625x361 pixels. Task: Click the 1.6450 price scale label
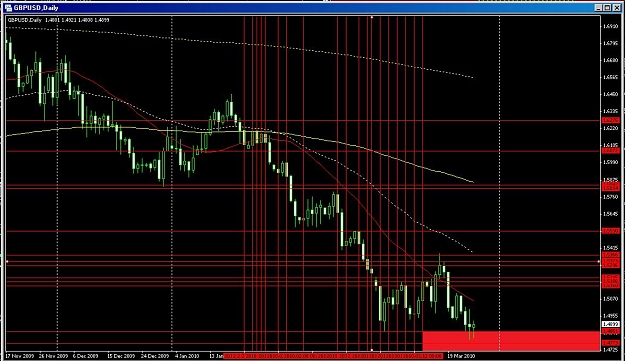611,94
